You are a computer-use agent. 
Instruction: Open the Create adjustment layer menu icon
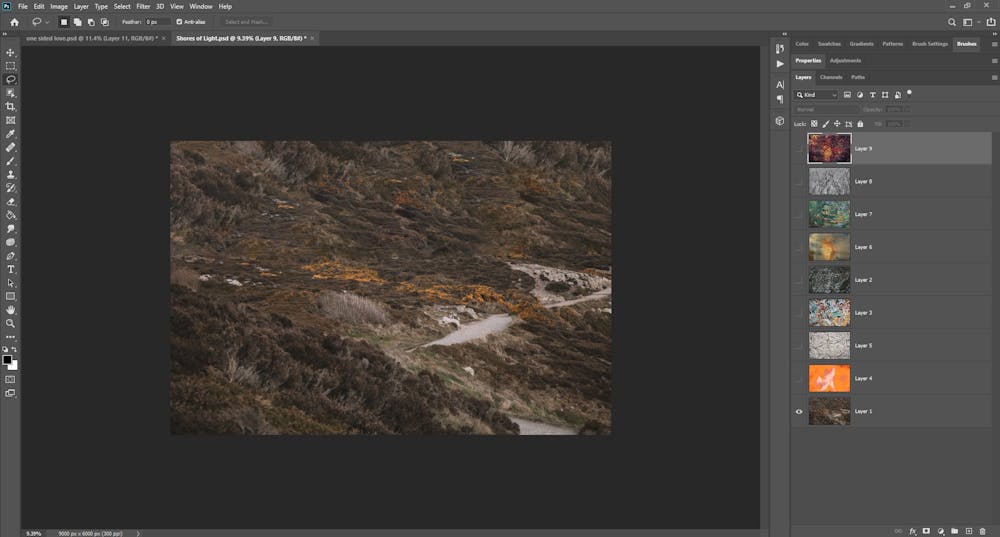point(940,531)
